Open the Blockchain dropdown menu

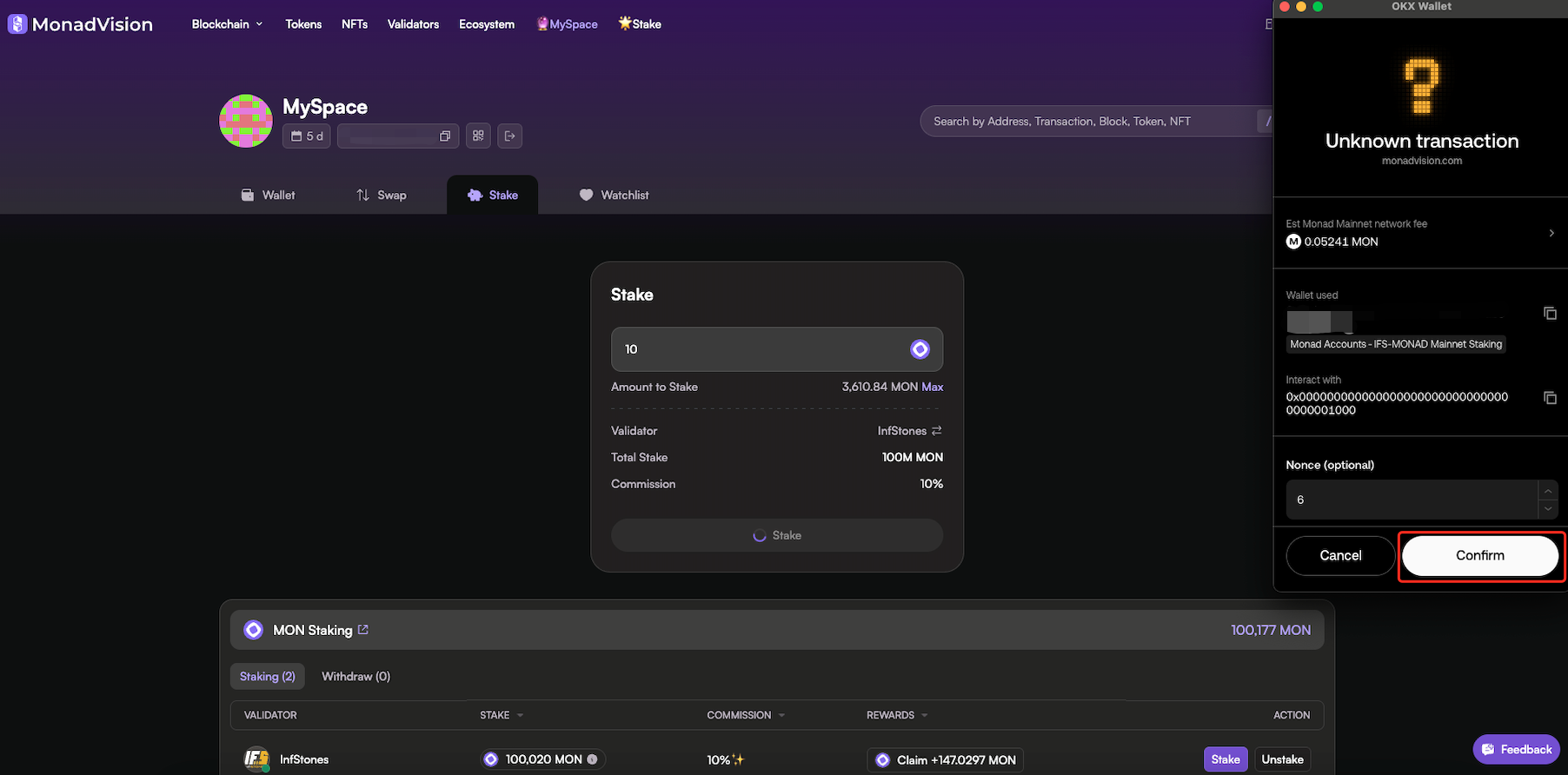click(x=227, y=24)
